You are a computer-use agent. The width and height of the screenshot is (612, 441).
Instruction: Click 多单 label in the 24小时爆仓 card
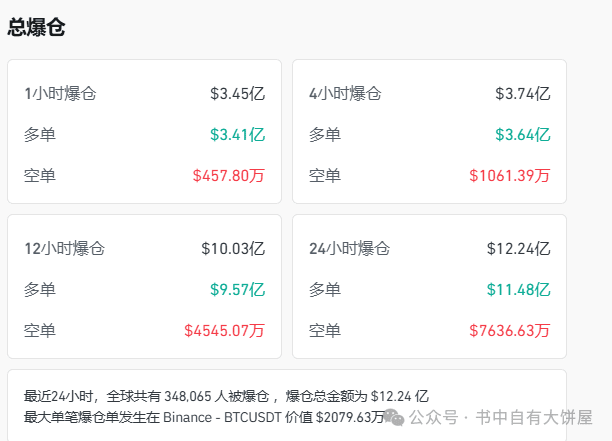coord(325,290)
